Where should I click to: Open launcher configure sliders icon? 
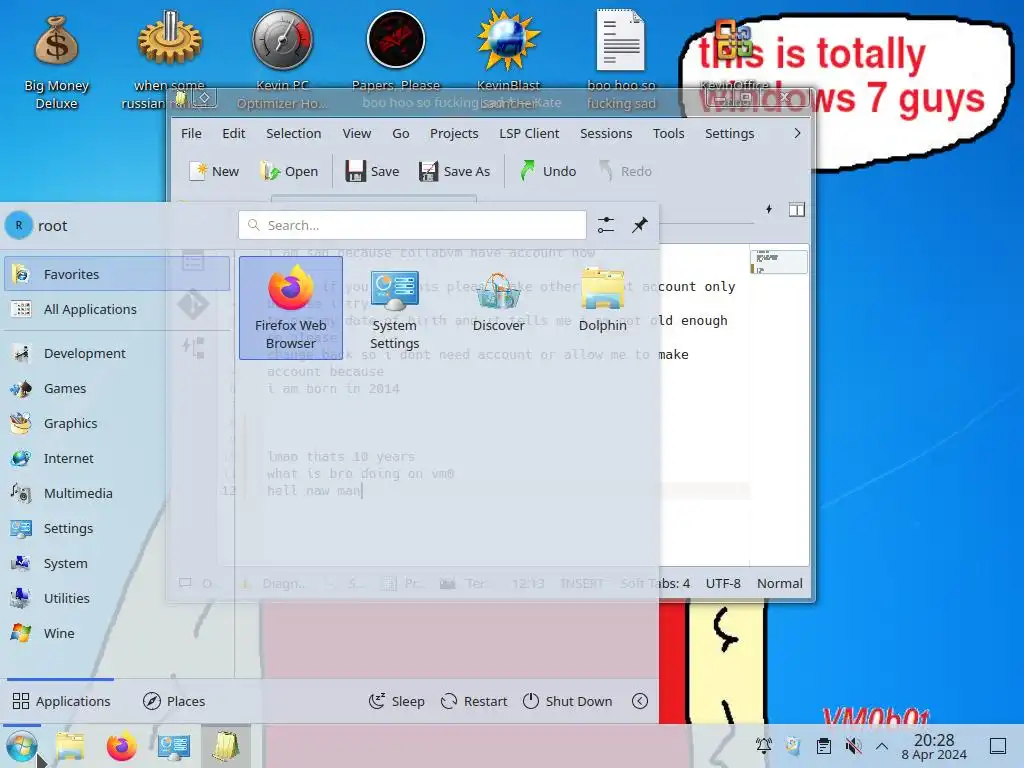coord(606,225)
